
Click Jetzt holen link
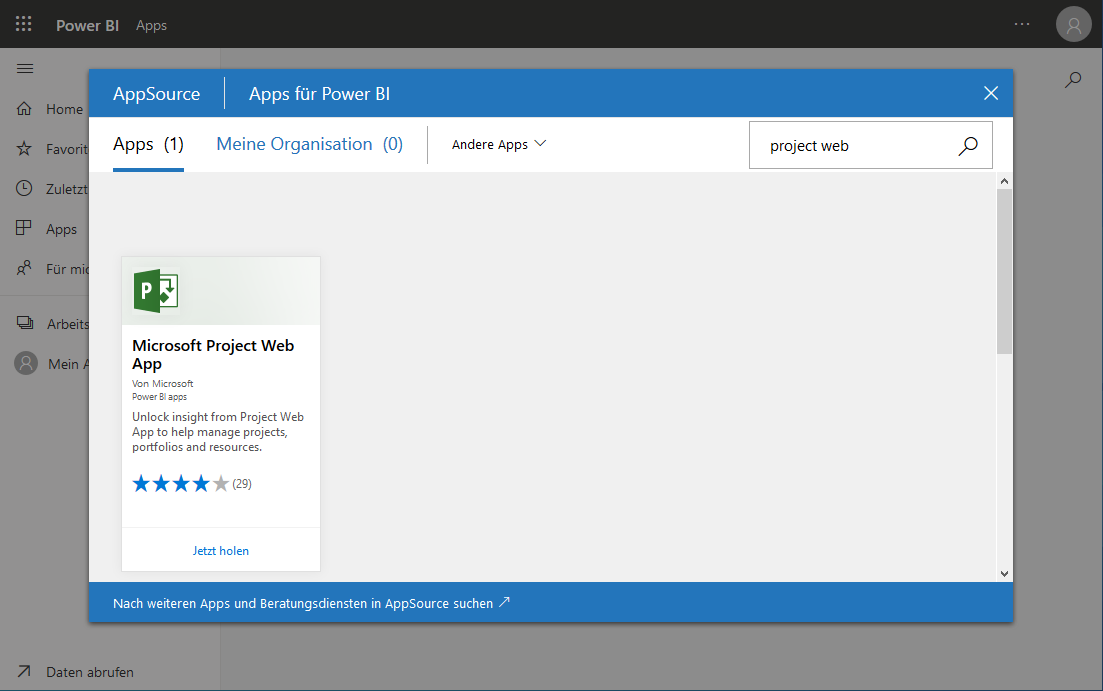[x=221, y=551]
